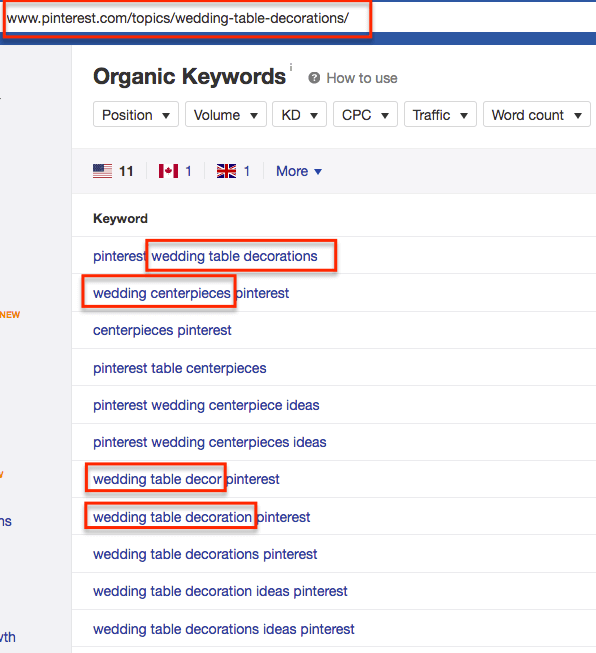The image size is (596, 653).
Task: Select the Canada flag country tab
Action: click(x=175, y=171)
